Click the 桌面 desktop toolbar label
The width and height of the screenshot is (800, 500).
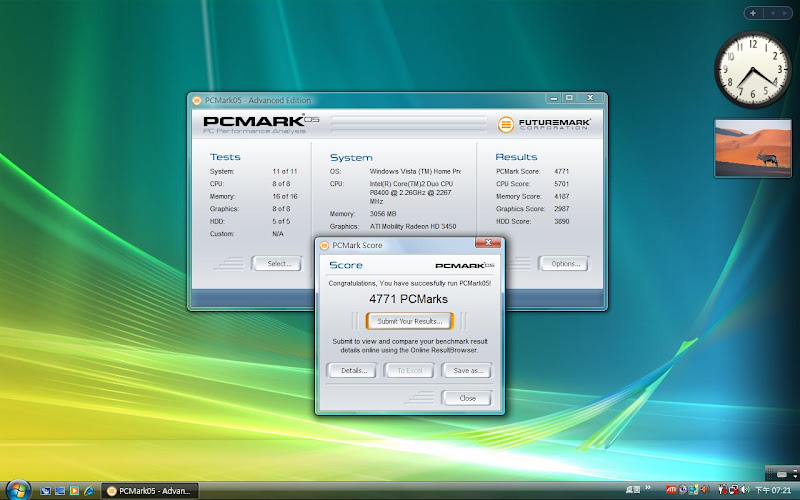pyautogui.click(x=633, y=490)
